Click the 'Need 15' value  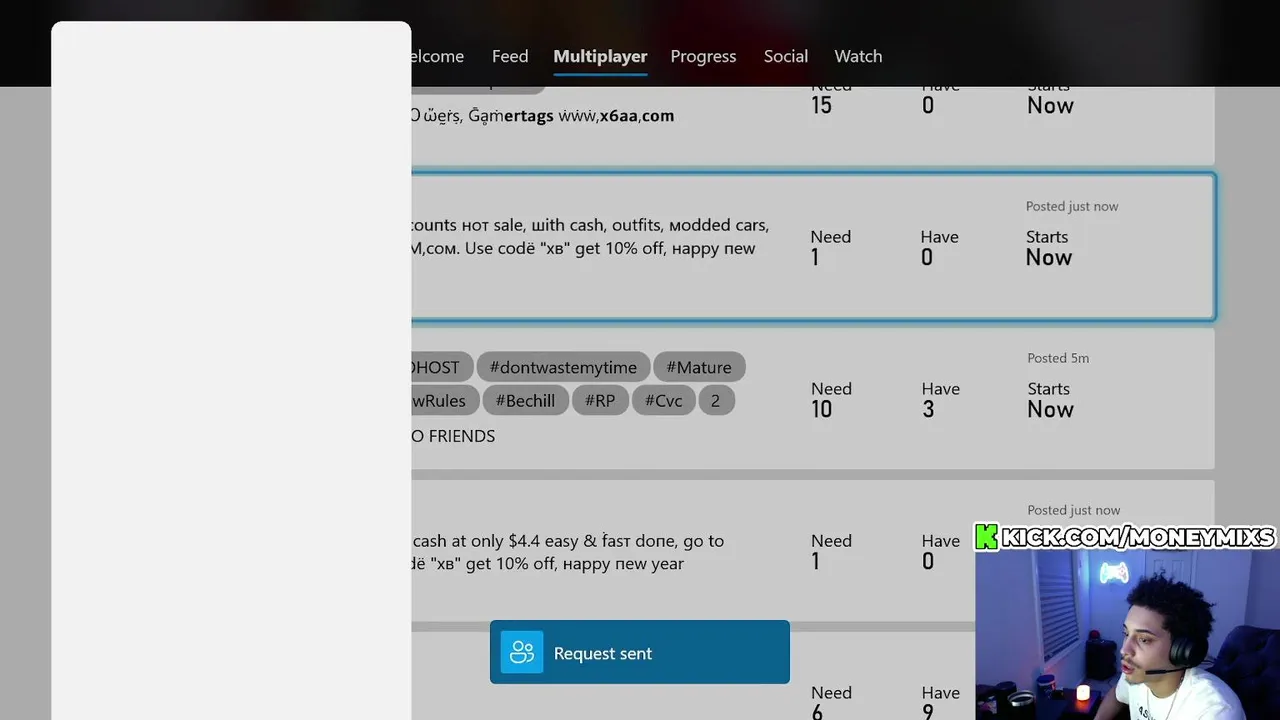(x=821, y=105)
